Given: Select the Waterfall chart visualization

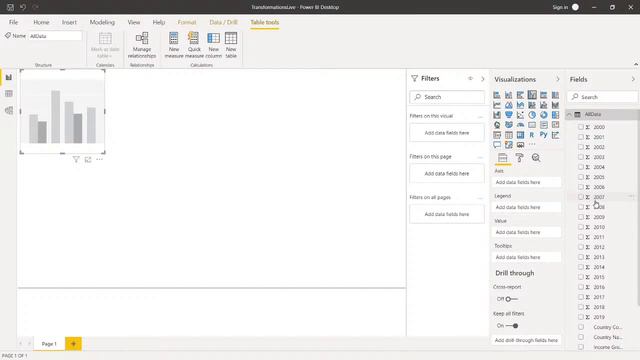Looking at the screenshot, I should point(497,115).
